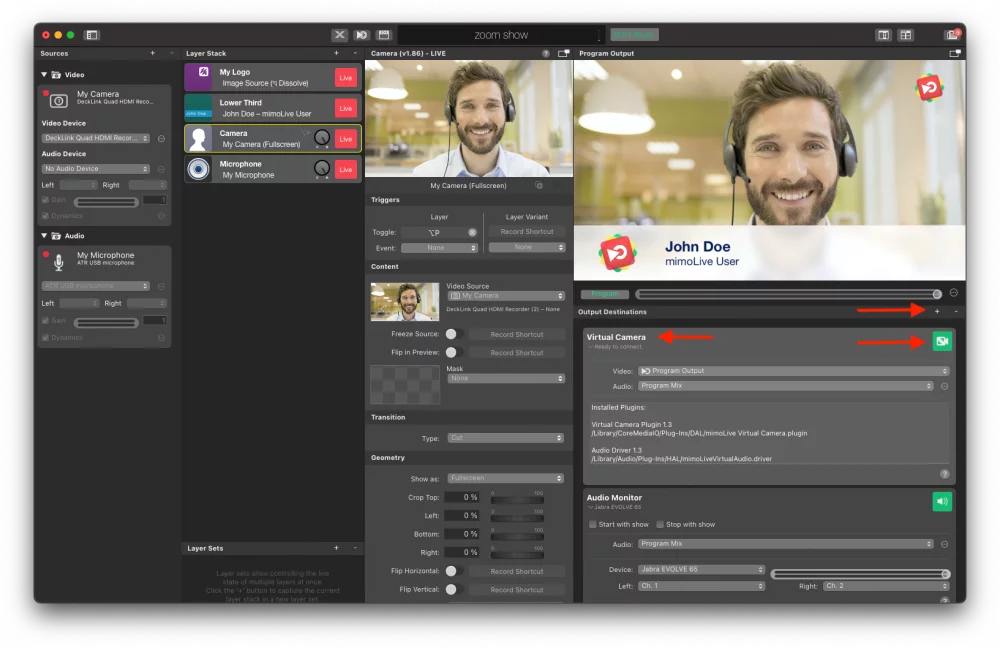The image size is (1000, 648).
Task: Add a layer set with plus button
Action: click(x=336, y=549)
